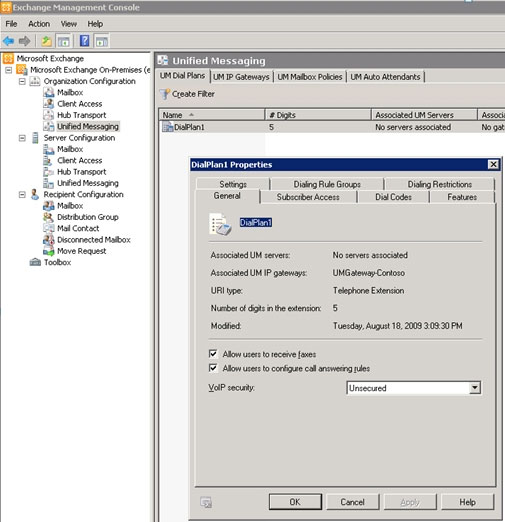Click the Forward arrow toolbar icon
Screen dimensions: 505x522
click(x=24, y=41)
